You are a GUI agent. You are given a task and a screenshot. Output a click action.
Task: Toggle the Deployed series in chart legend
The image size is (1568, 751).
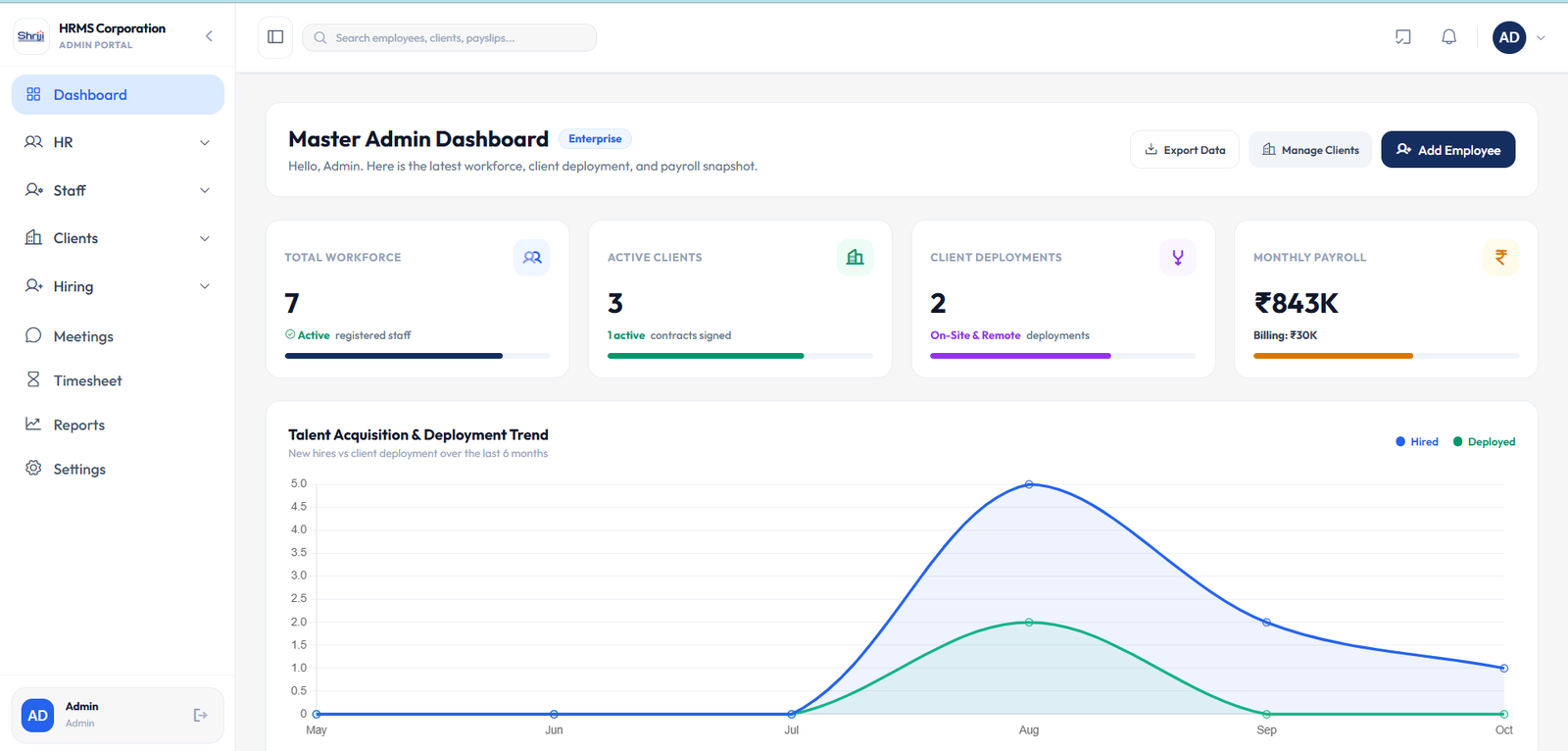coord(1484,442)
